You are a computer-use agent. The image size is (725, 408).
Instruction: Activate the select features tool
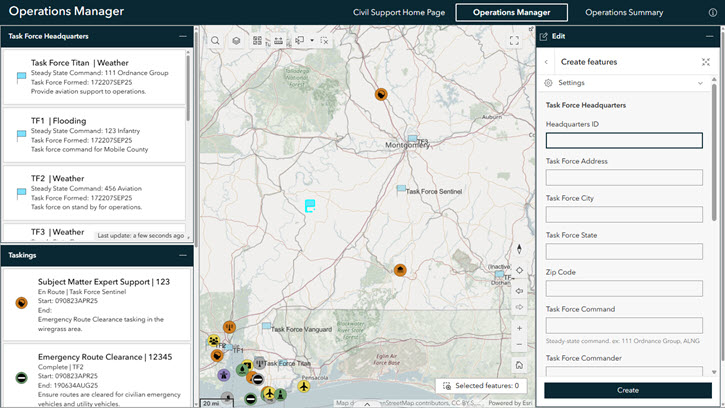300,41
